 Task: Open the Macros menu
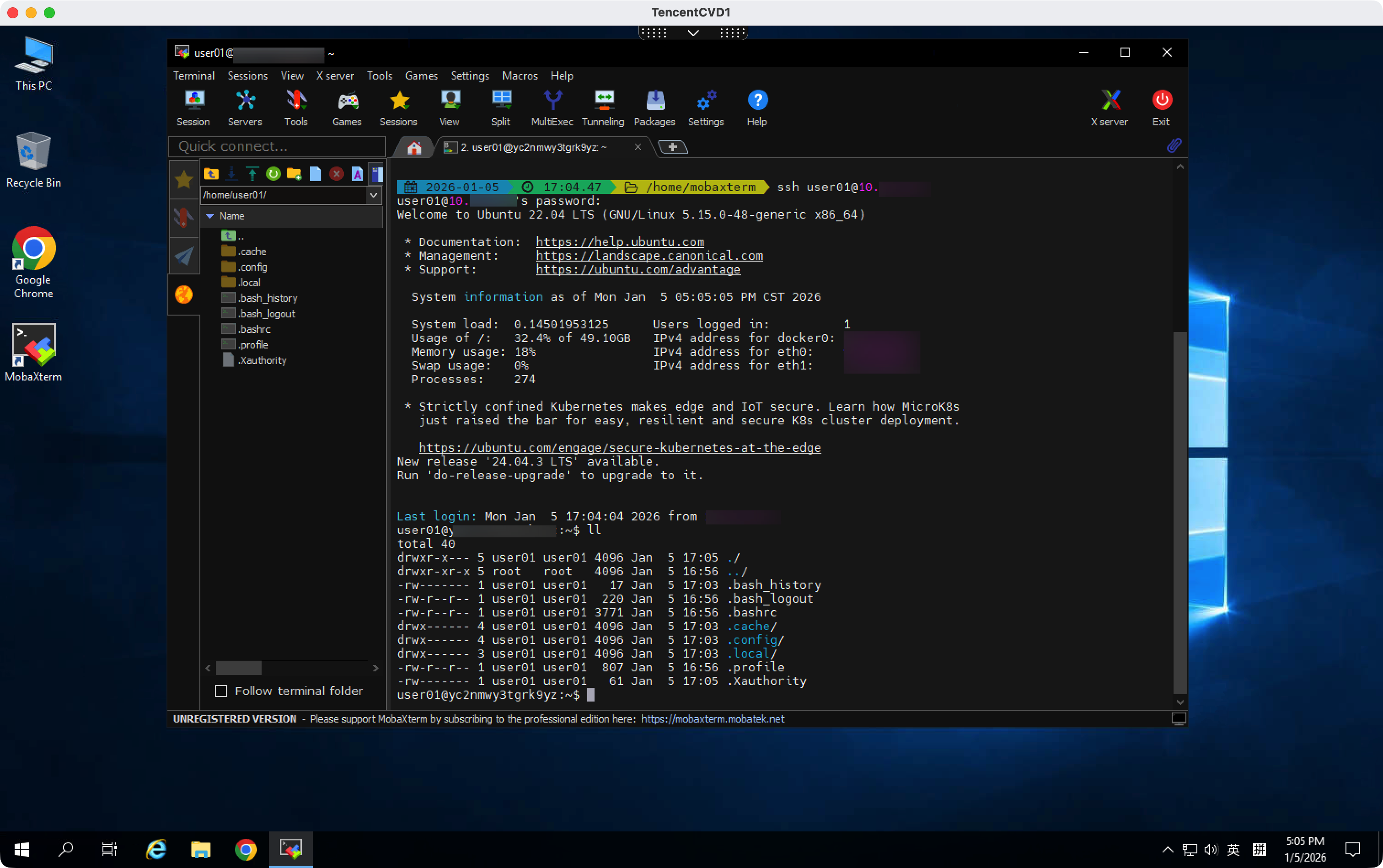[520, 76]
